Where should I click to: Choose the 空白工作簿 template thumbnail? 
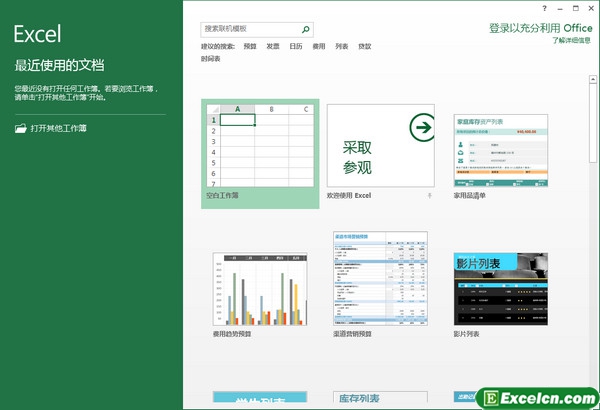(x=260, y=146)
